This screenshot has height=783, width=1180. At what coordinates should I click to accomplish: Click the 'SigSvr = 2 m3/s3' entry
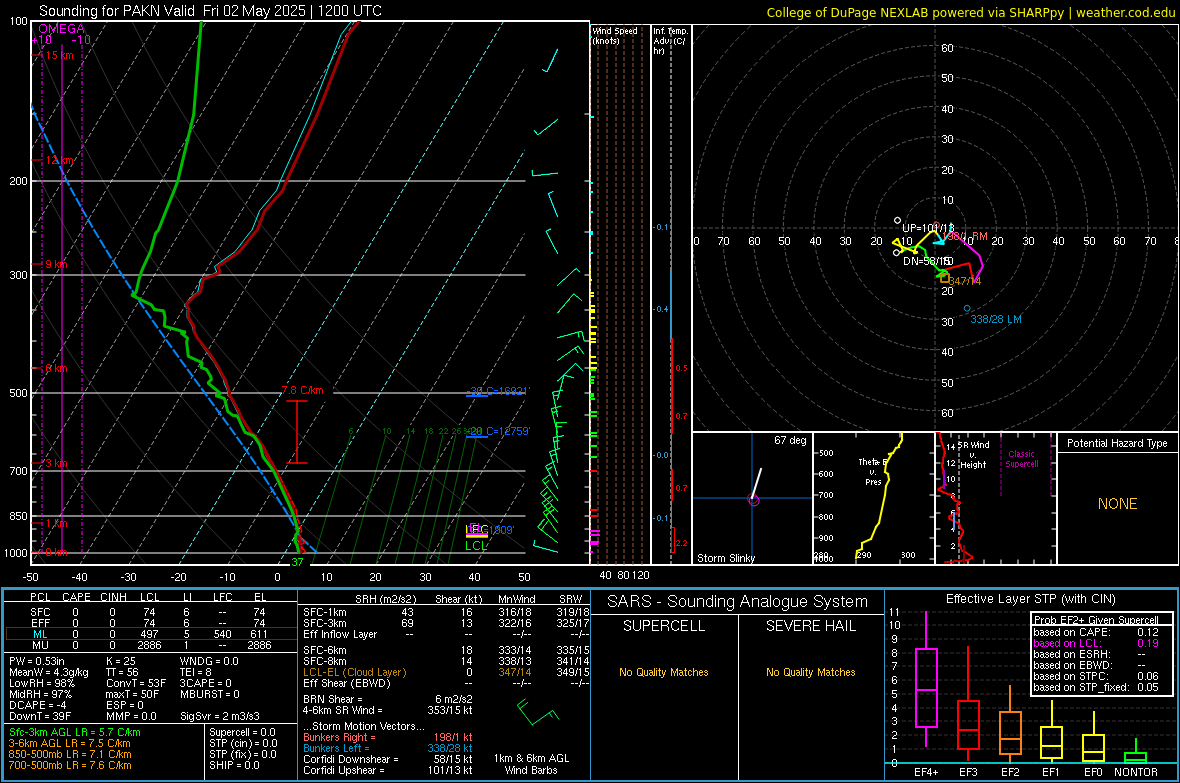pyautogui.click(x=220, y=716)
